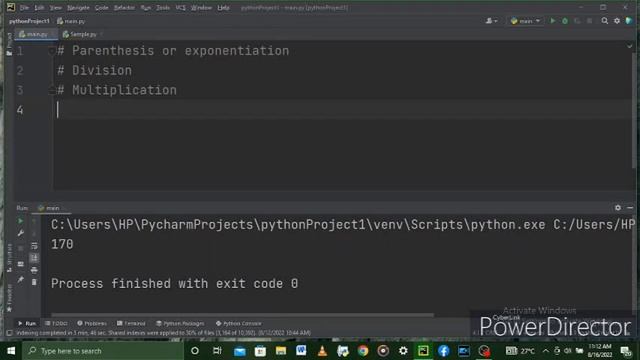Screen dimensions: 640x360
Task: Open the VCS menu
Action: point(180,7)
